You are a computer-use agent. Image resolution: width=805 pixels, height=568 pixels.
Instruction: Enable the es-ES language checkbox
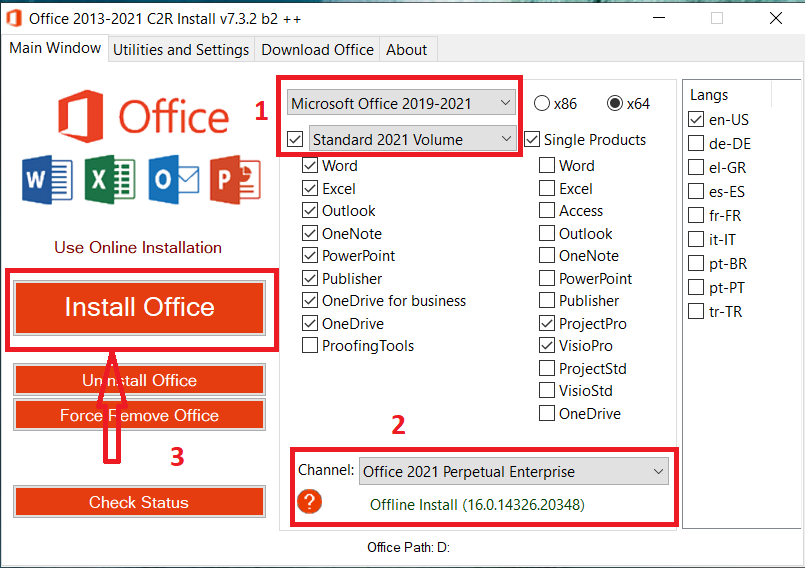pos(696,192)
